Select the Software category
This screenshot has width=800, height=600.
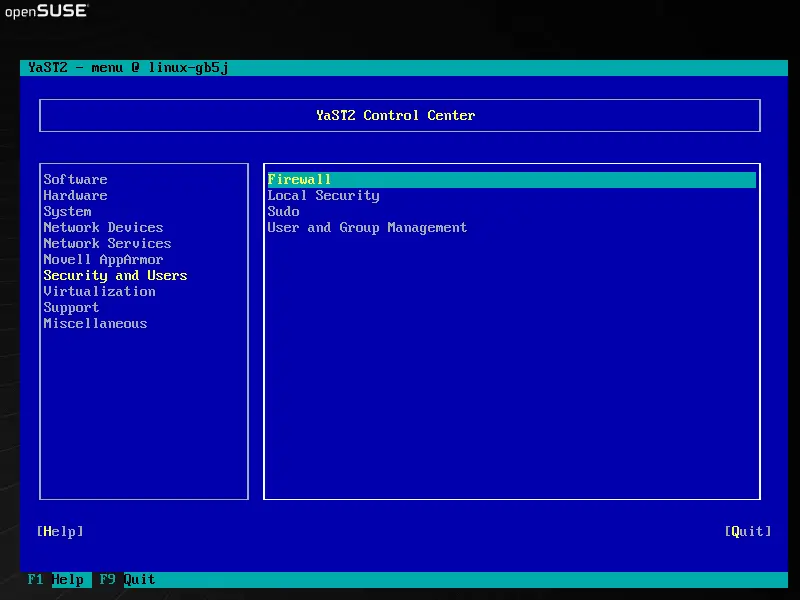(x=76, y=180)
